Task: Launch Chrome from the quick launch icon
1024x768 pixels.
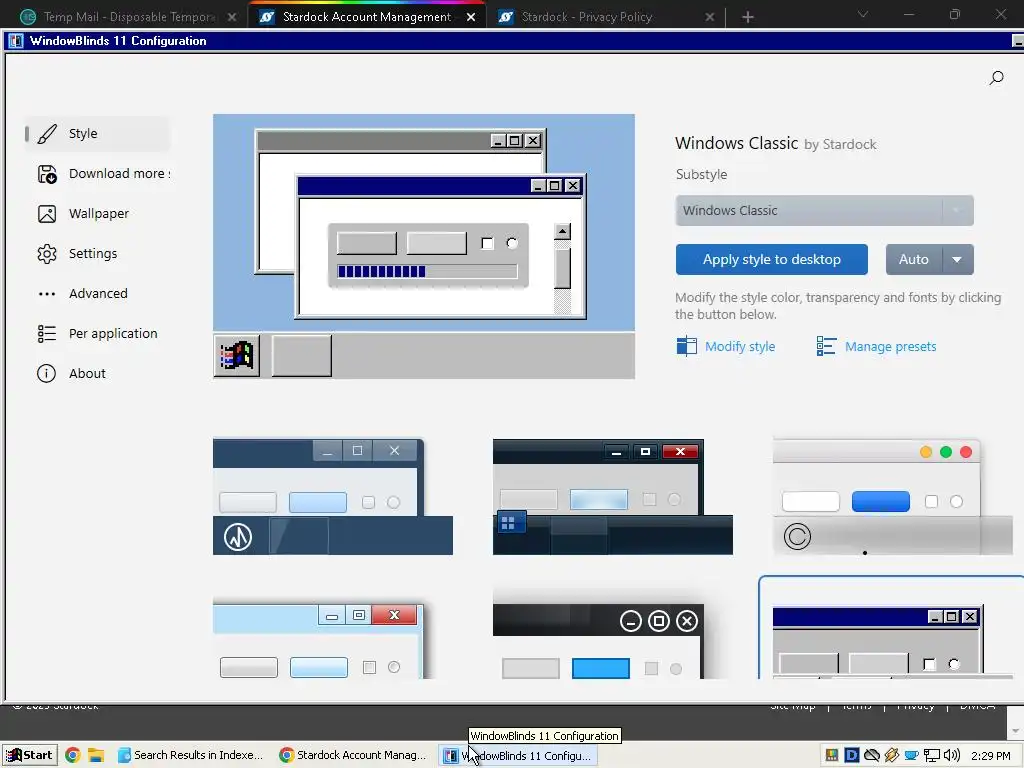Action: [72, 756]
